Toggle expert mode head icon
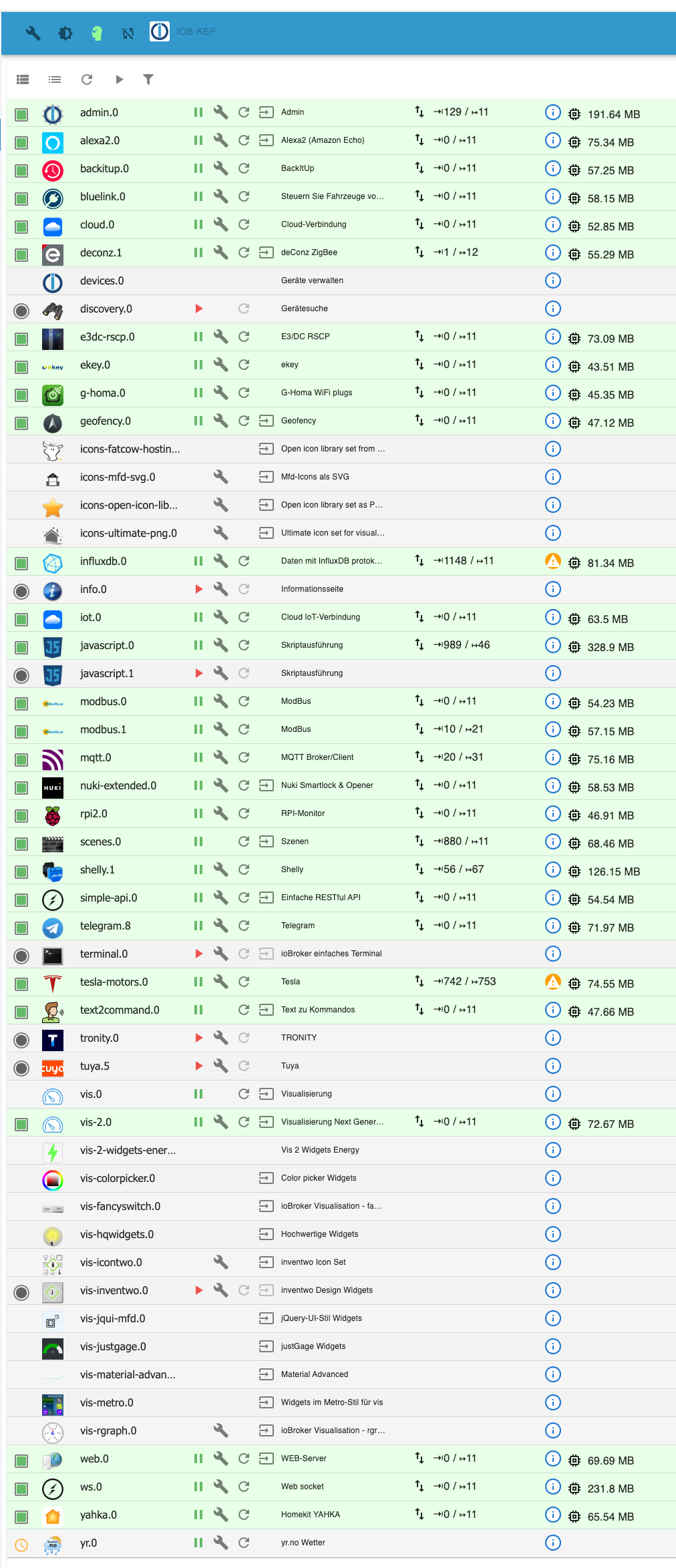 97,32
